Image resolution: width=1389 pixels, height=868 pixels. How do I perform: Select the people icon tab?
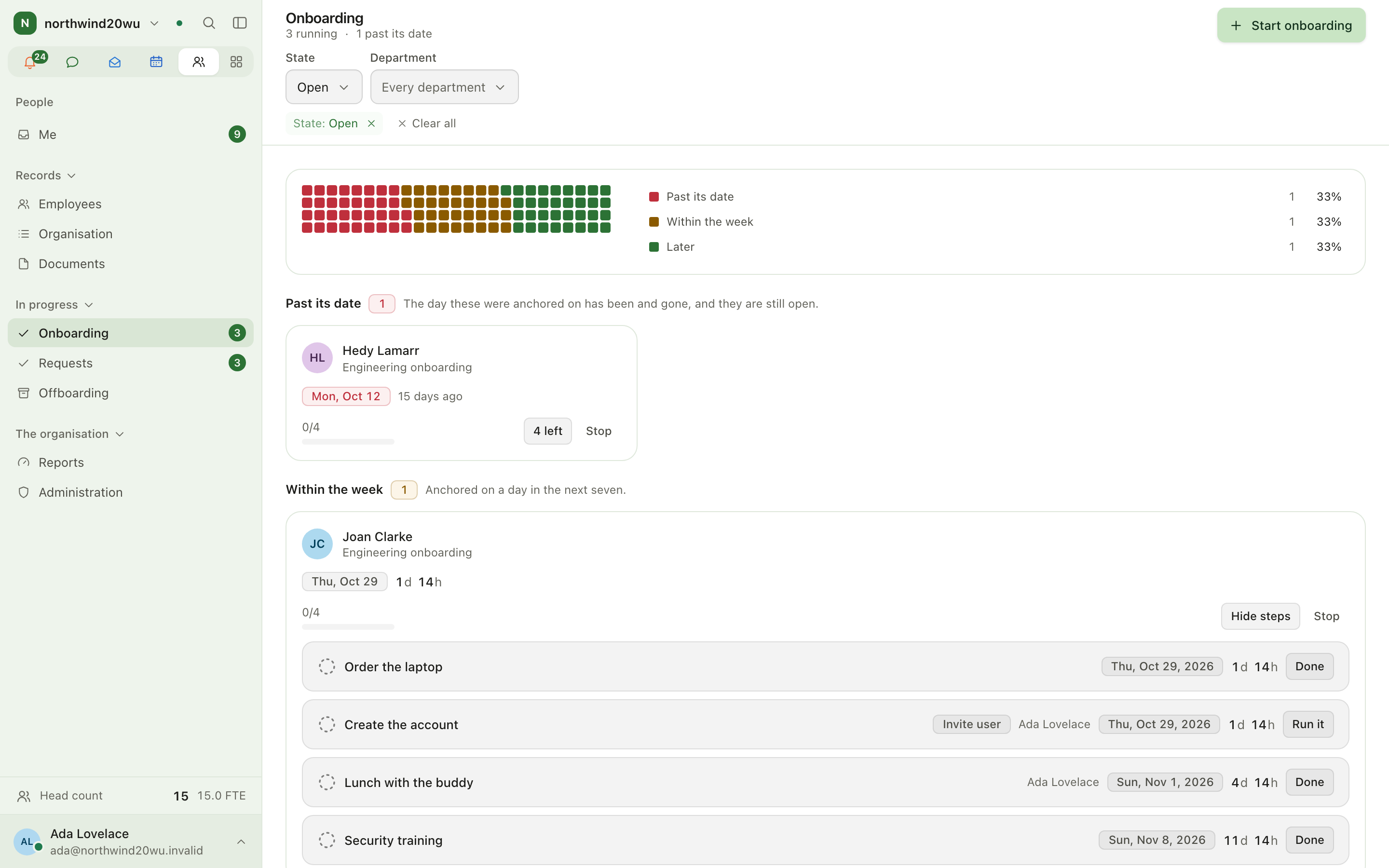199,62
